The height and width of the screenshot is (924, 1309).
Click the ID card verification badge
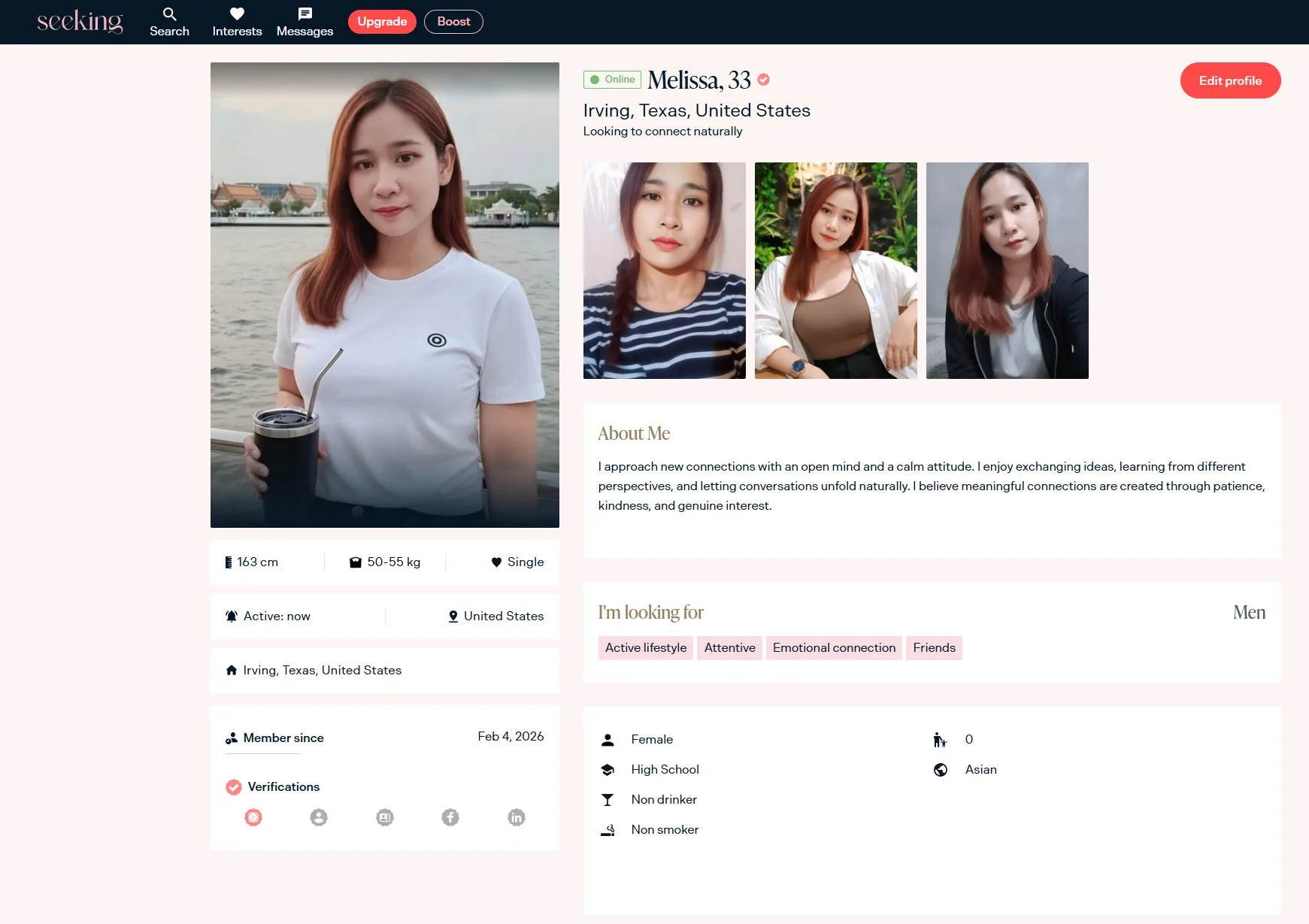385,817
